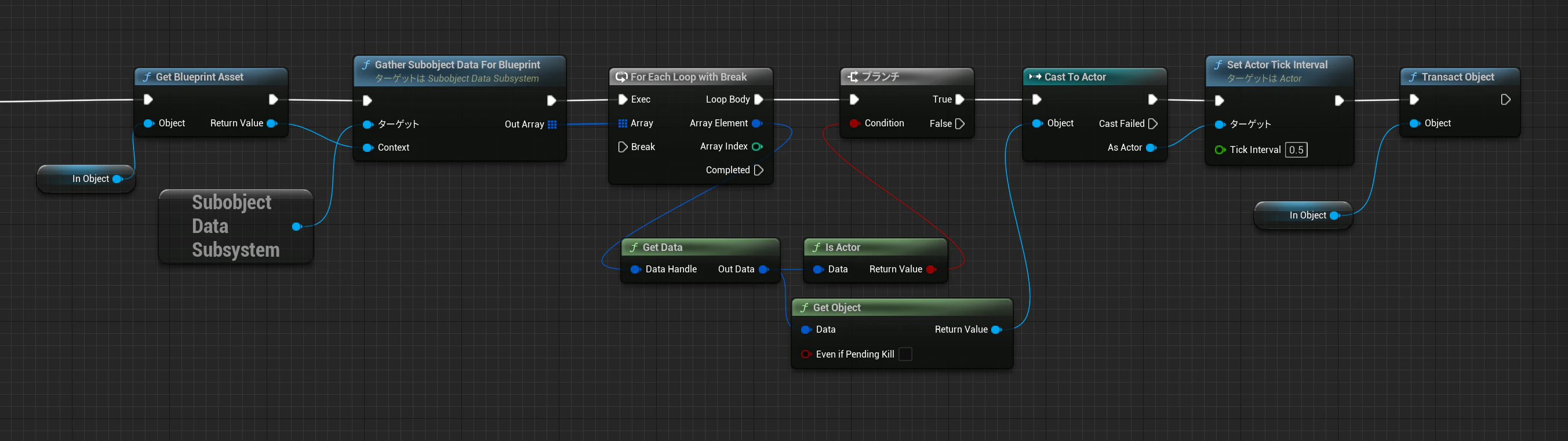Click Return Value pin on Get Blueprint Asset
This screenshot has width=1568, height=441.
[272, 123]
